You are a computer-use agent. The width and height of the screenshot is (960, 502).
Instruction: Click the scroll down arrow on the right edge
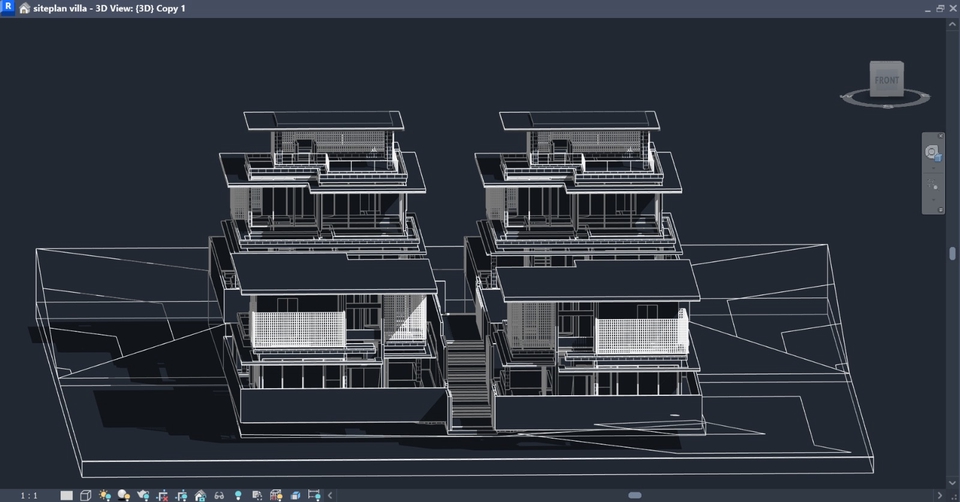pos(953,483)
